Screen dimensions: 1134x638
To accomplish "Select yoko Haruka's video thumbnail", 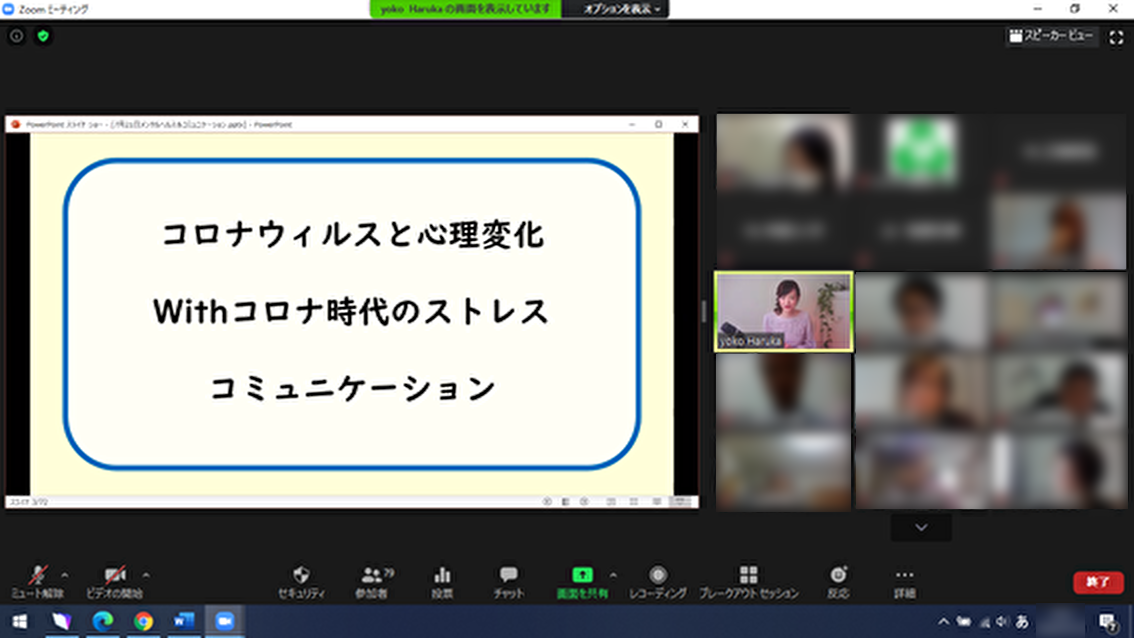I will tap(783, 312).
